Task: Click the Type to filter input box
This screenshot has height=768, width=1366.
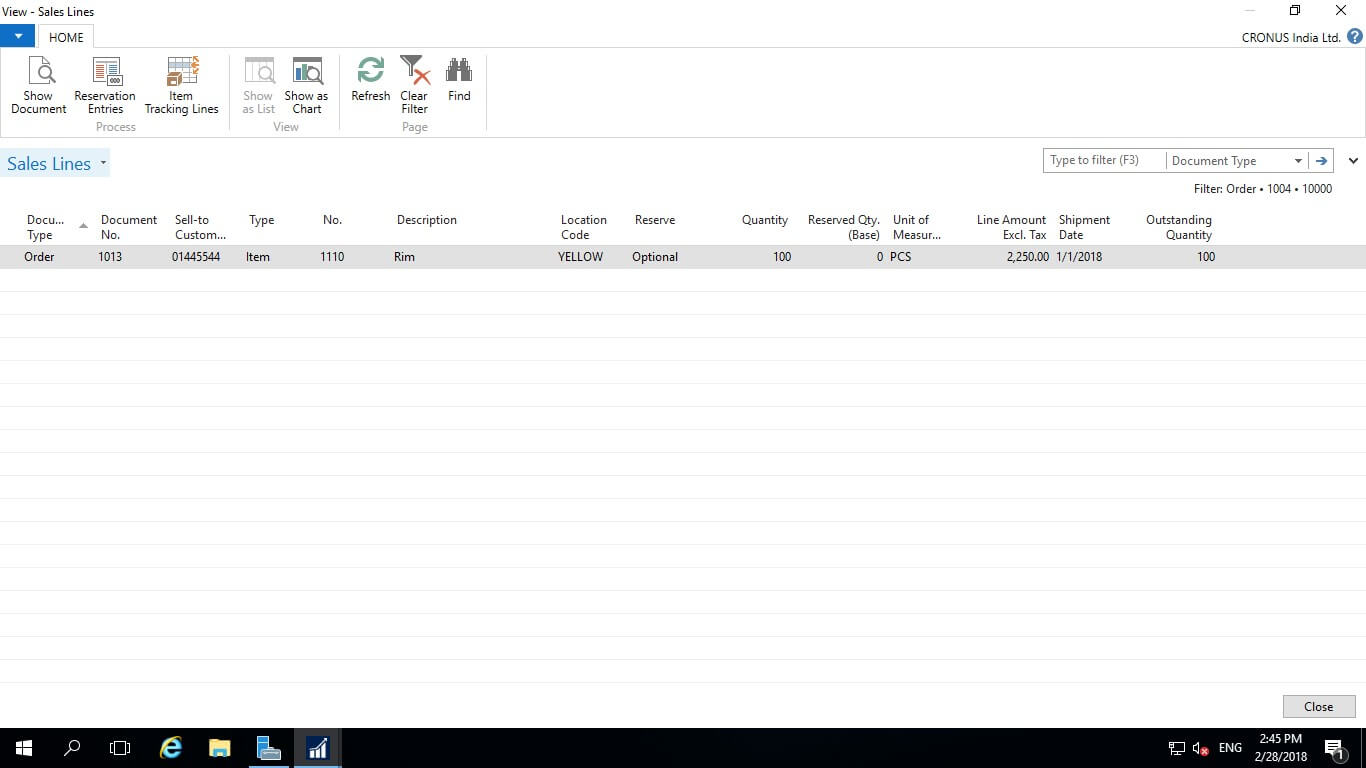Action: tap(1103, 161)
